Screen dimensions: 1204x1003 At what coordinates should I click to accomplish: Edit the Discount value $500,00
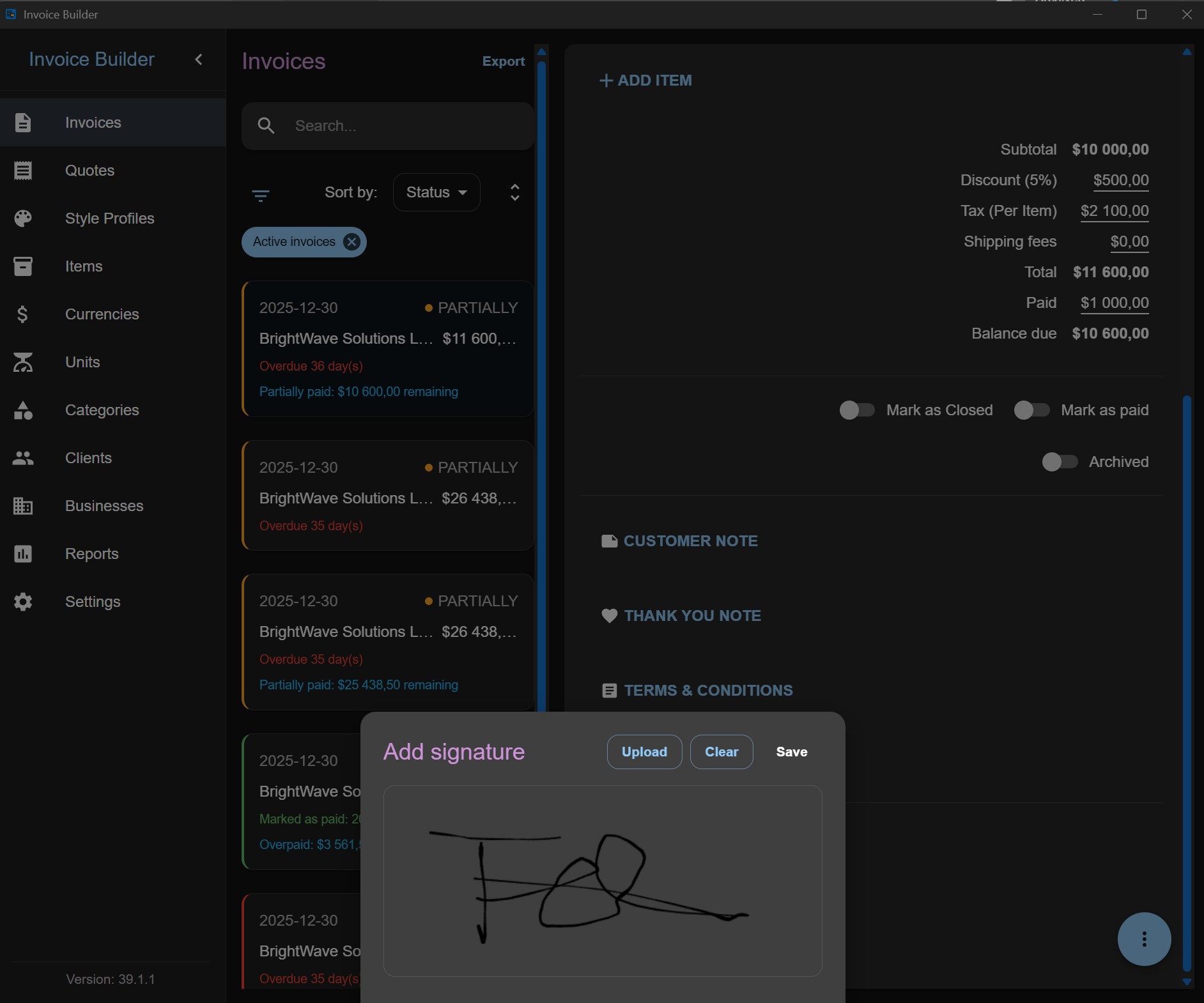pyautogui.click(x=1121, y=181)
